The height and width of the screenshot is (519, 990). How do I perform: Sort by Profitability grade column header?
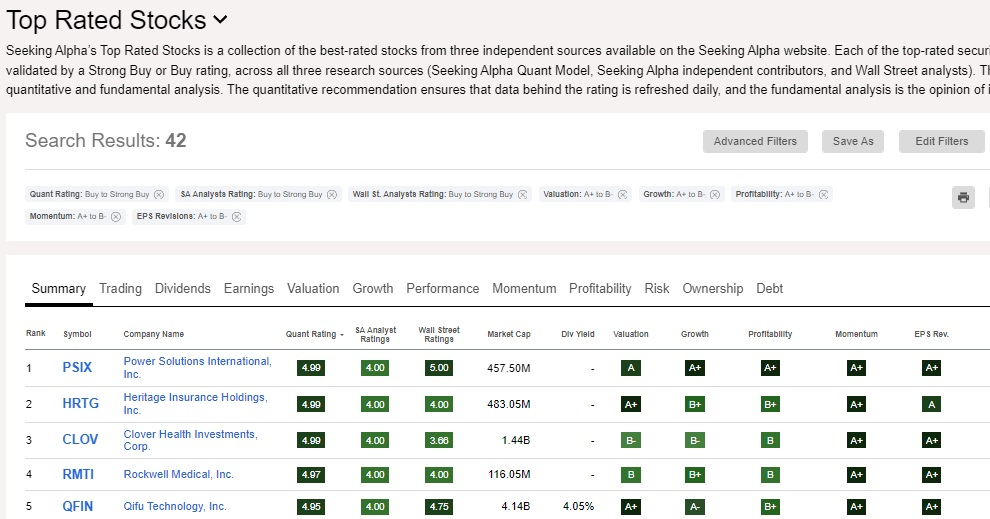[770, 334]
